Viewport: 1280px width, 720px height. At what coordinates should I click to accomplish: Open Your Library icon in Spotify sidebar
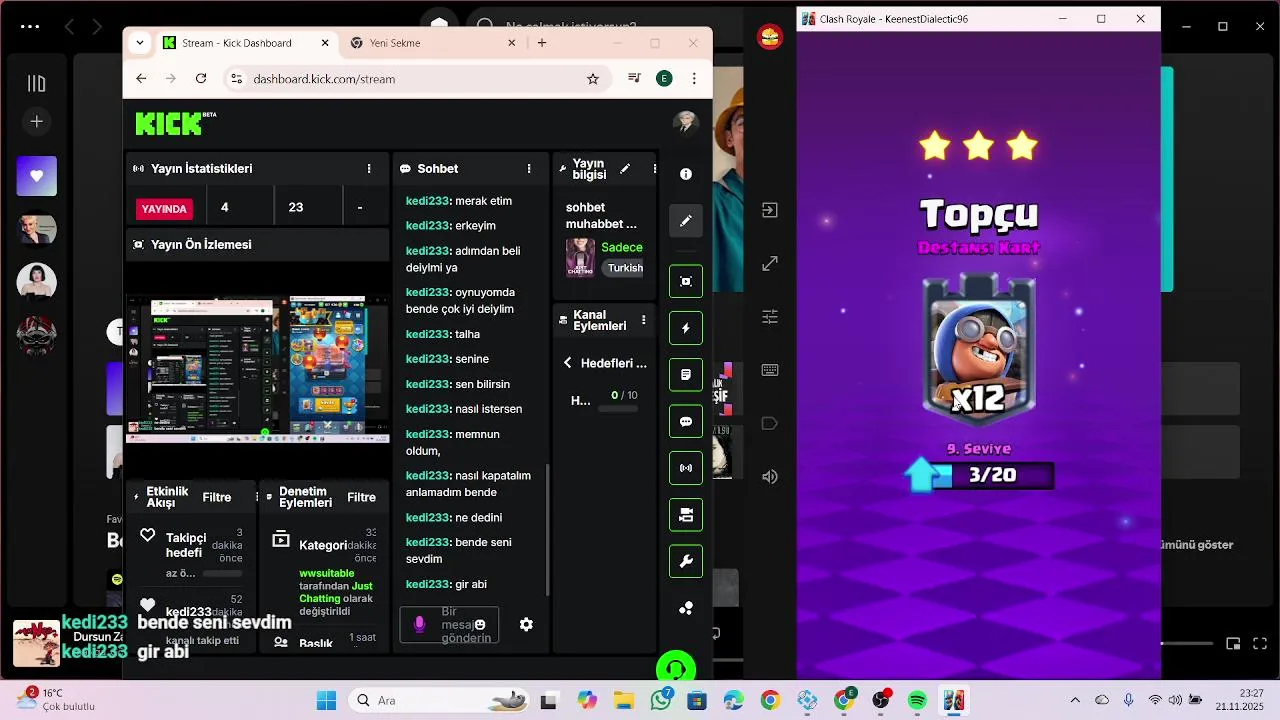pos(37,83)
